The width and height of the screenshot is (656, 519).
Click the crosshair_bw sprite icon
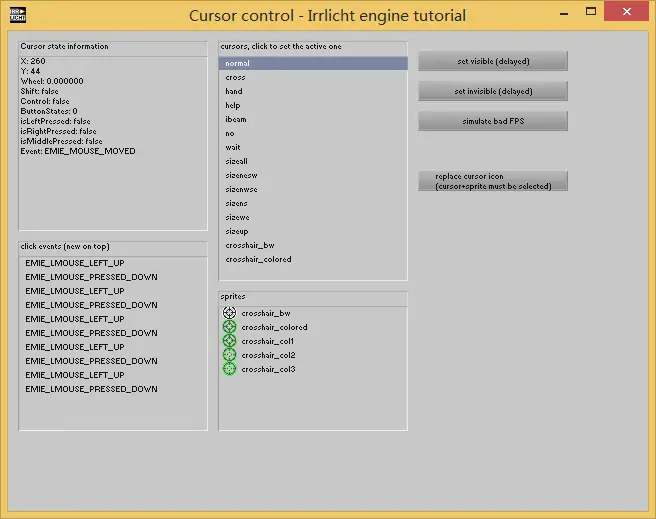point(229,313)
